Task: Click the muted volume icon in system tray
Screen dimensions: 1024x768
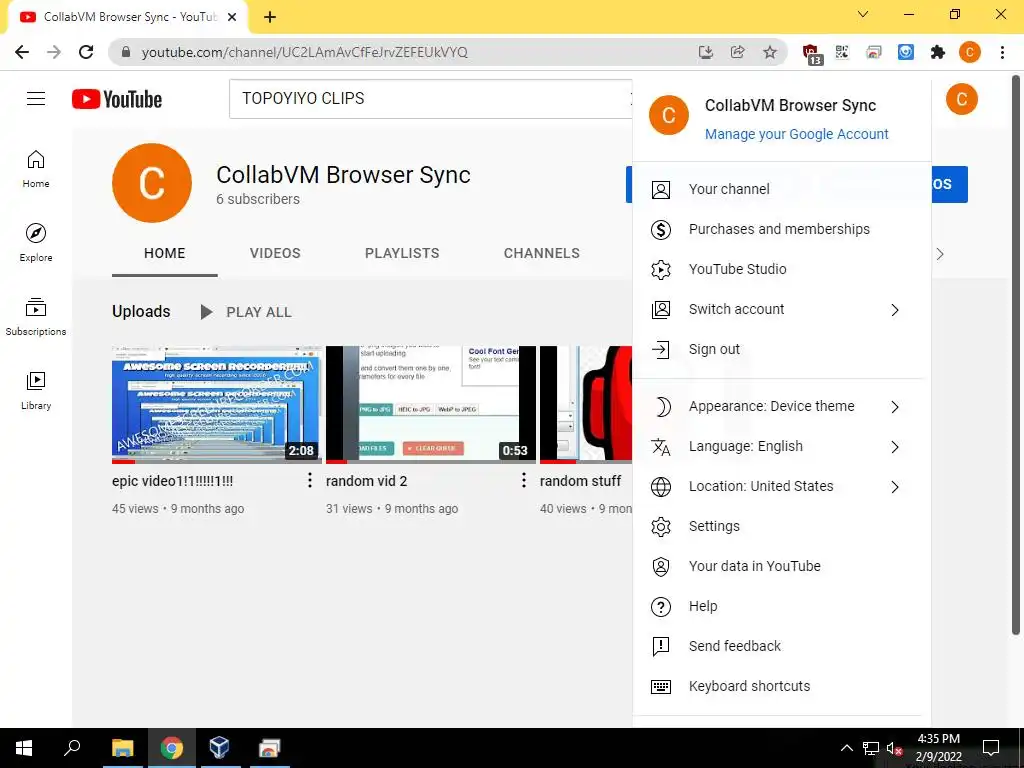Action: pyautogui.click(x=894, y=748)
